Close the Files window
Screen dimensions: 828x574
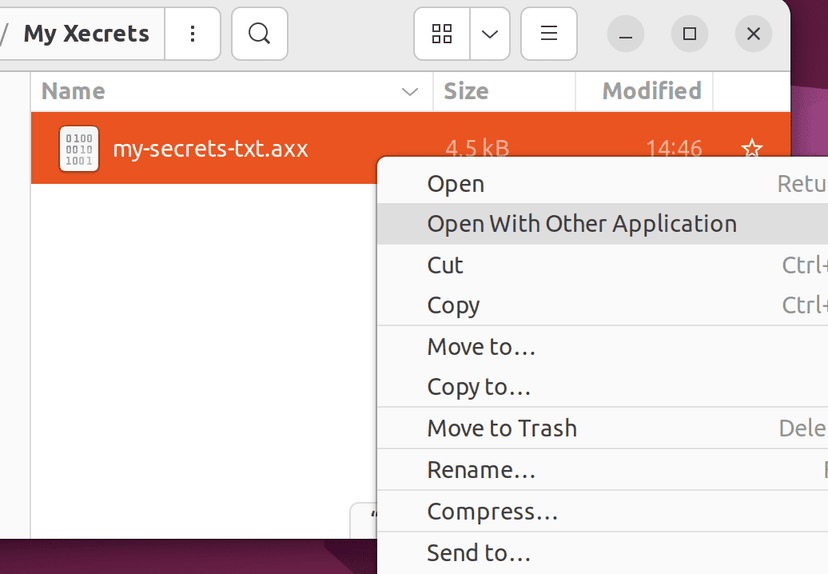click(754, 34)
